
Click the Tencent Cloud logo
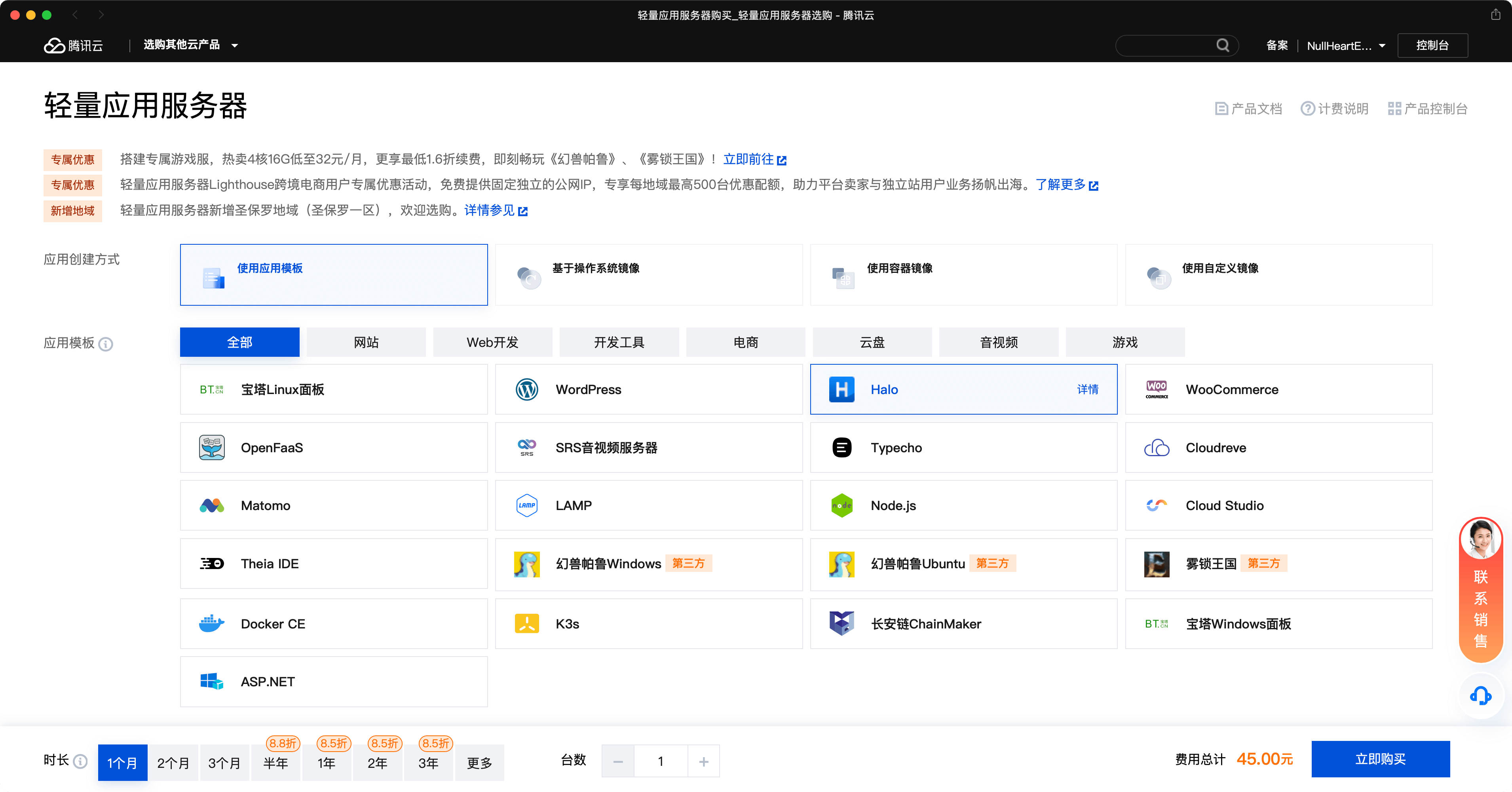pyautogui.click(x=73, y=45)
